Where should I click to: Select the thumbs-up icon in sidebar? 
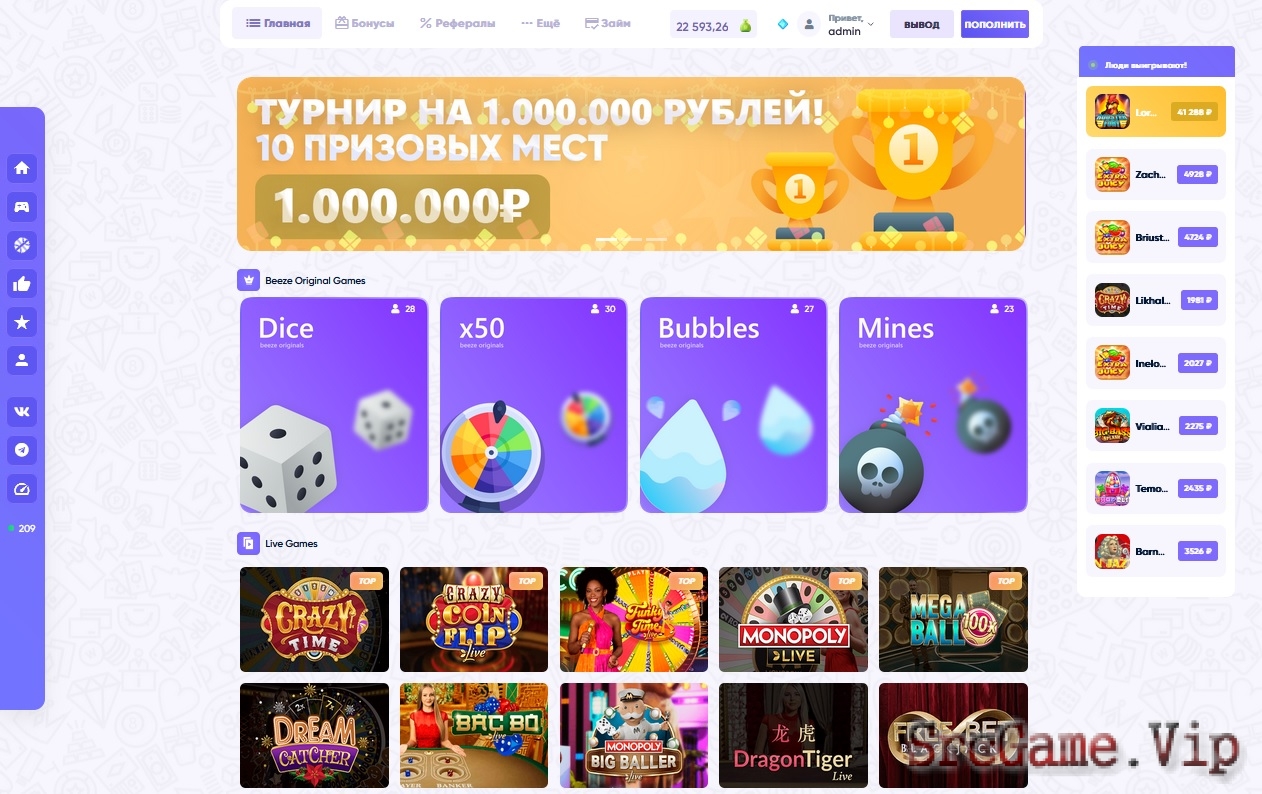point(22,284)
